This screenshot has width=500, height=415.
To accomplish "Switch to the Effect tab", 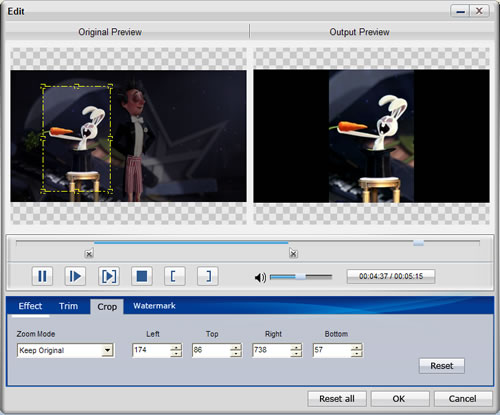I will (x=30, y=306).
